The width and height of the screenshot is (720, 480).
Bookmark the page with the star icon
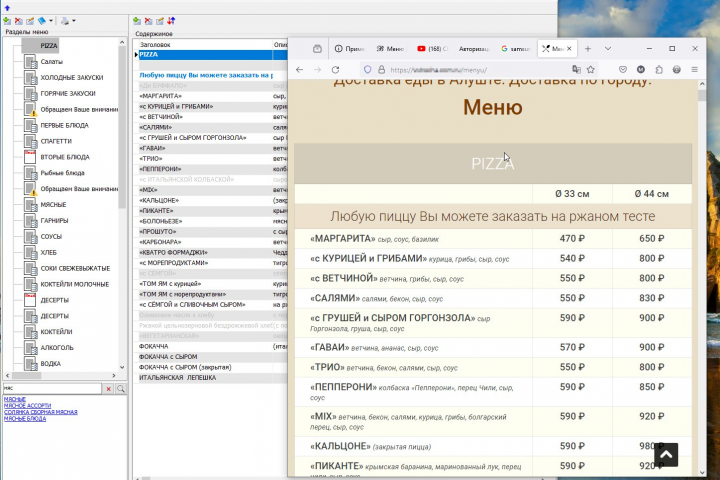(591, 70)
